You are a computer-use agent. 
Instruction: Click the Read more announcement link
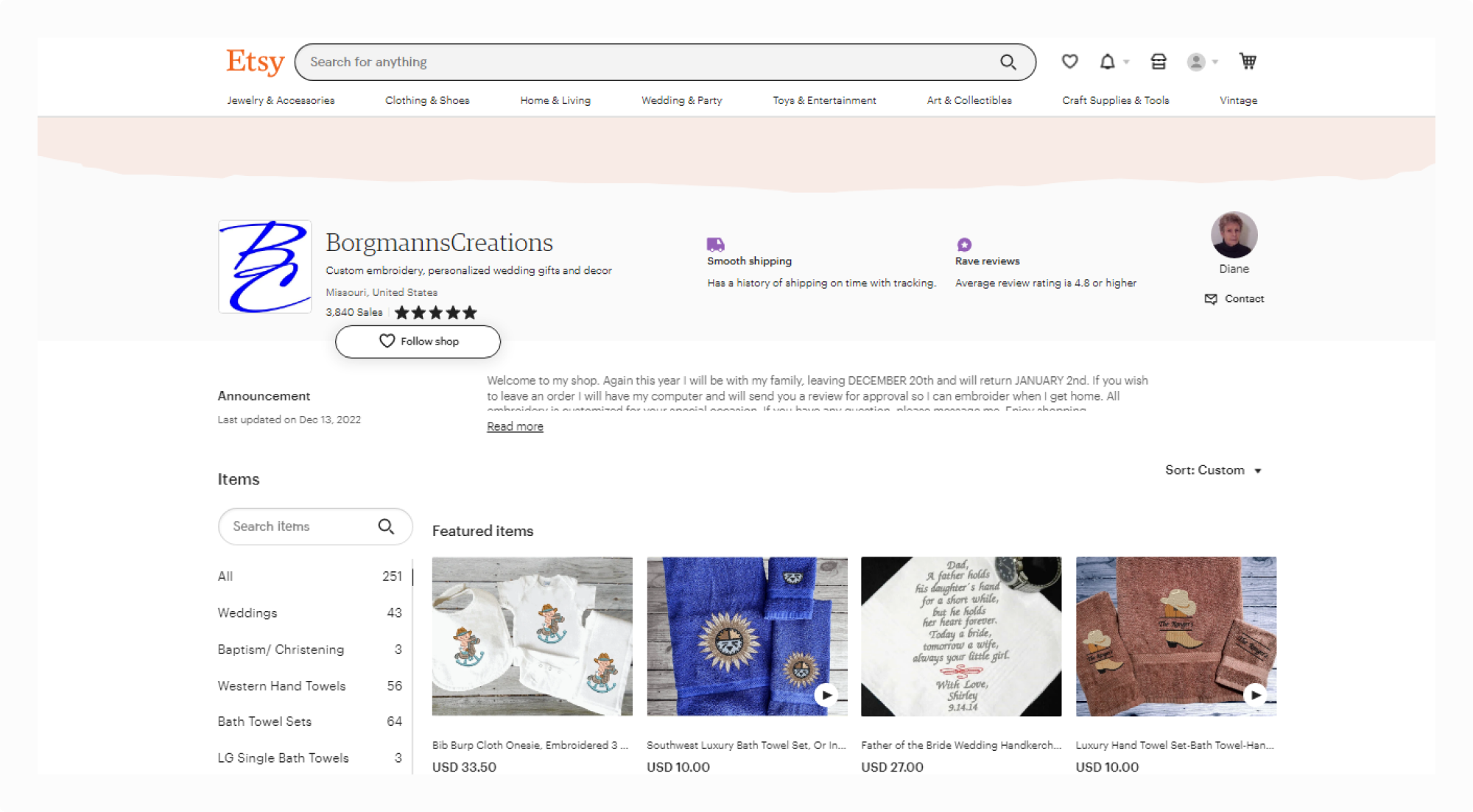515,426
